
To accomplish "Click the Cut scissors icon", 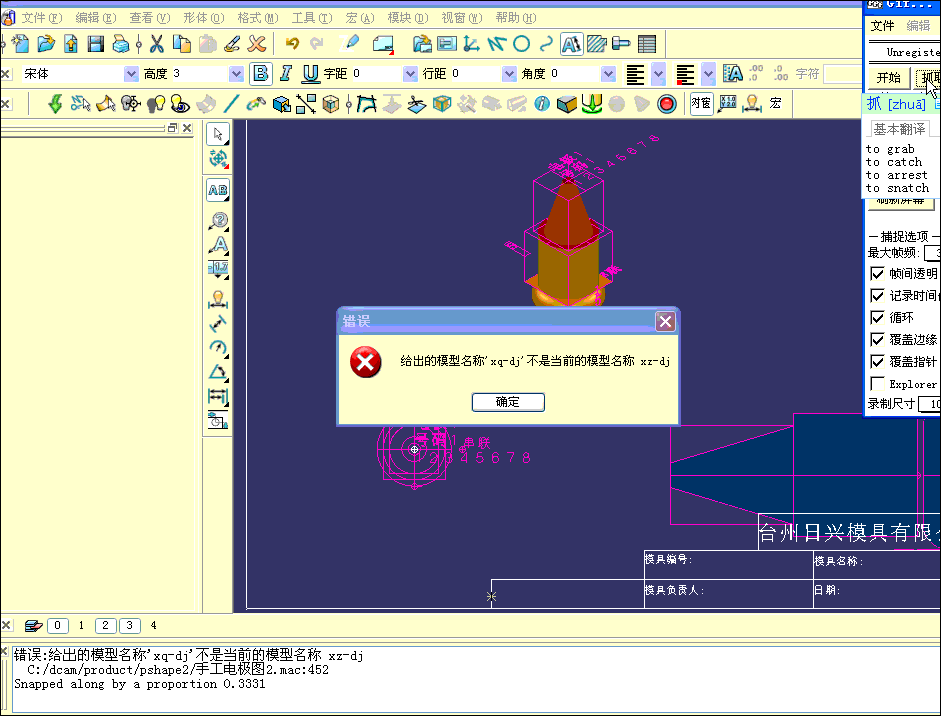I will tap(157, 44).
